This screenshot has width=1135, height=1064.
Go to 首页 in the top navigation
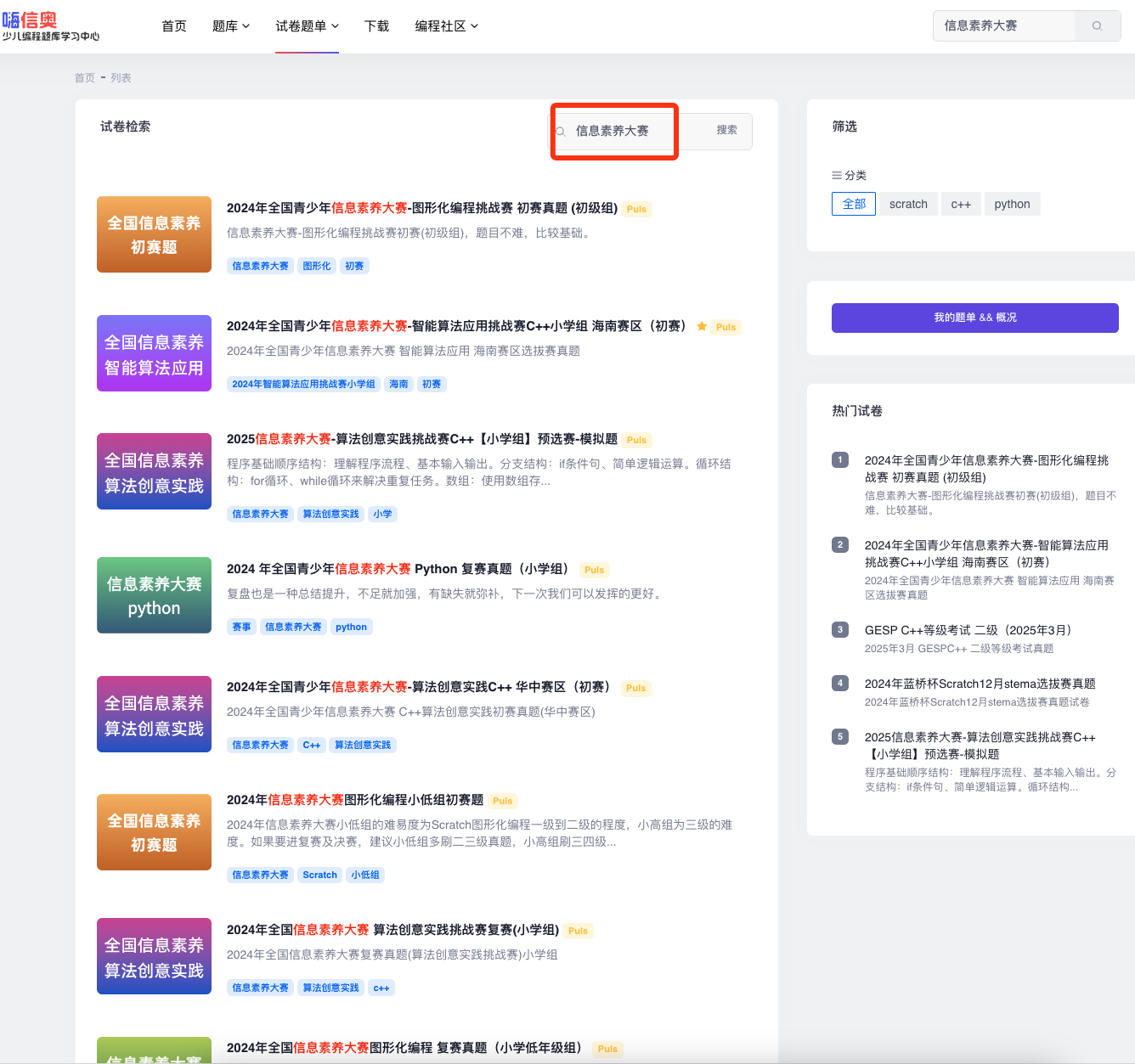click(x=174, y=26)
